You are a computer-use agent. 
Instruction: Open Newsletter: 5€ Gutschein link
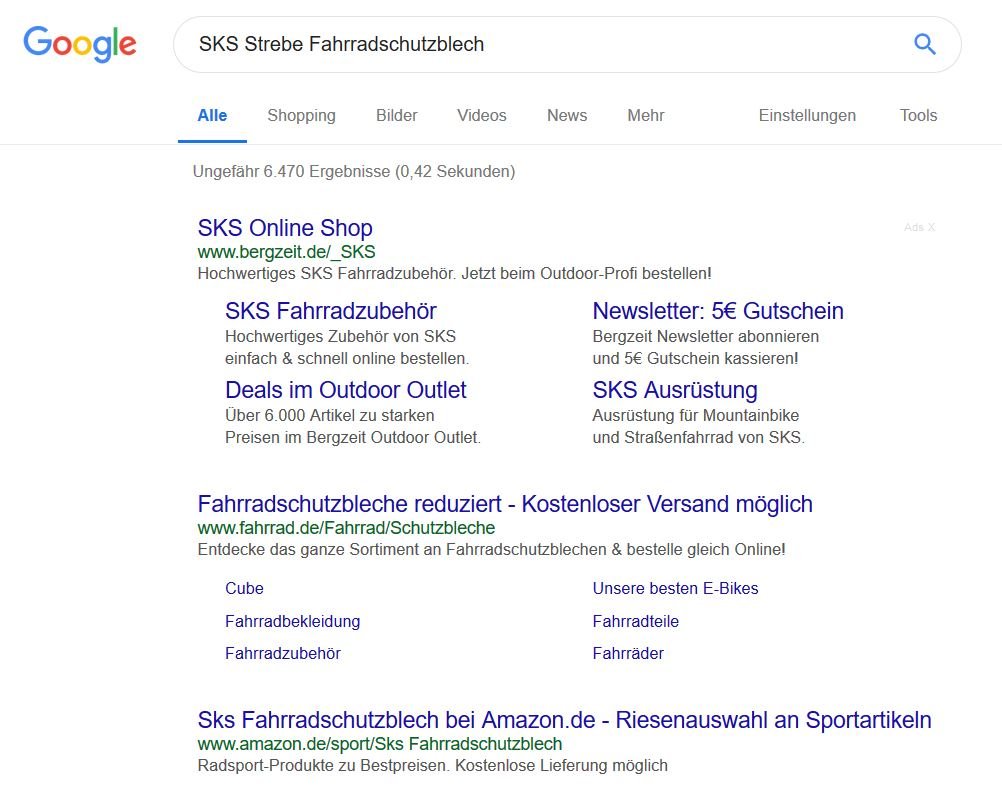718,311
